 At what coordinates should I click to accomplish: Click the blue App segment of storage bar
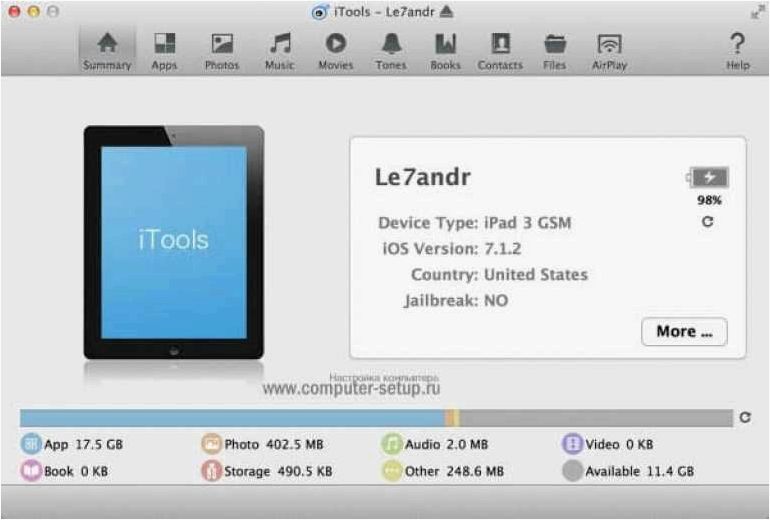tap(232, 418)
